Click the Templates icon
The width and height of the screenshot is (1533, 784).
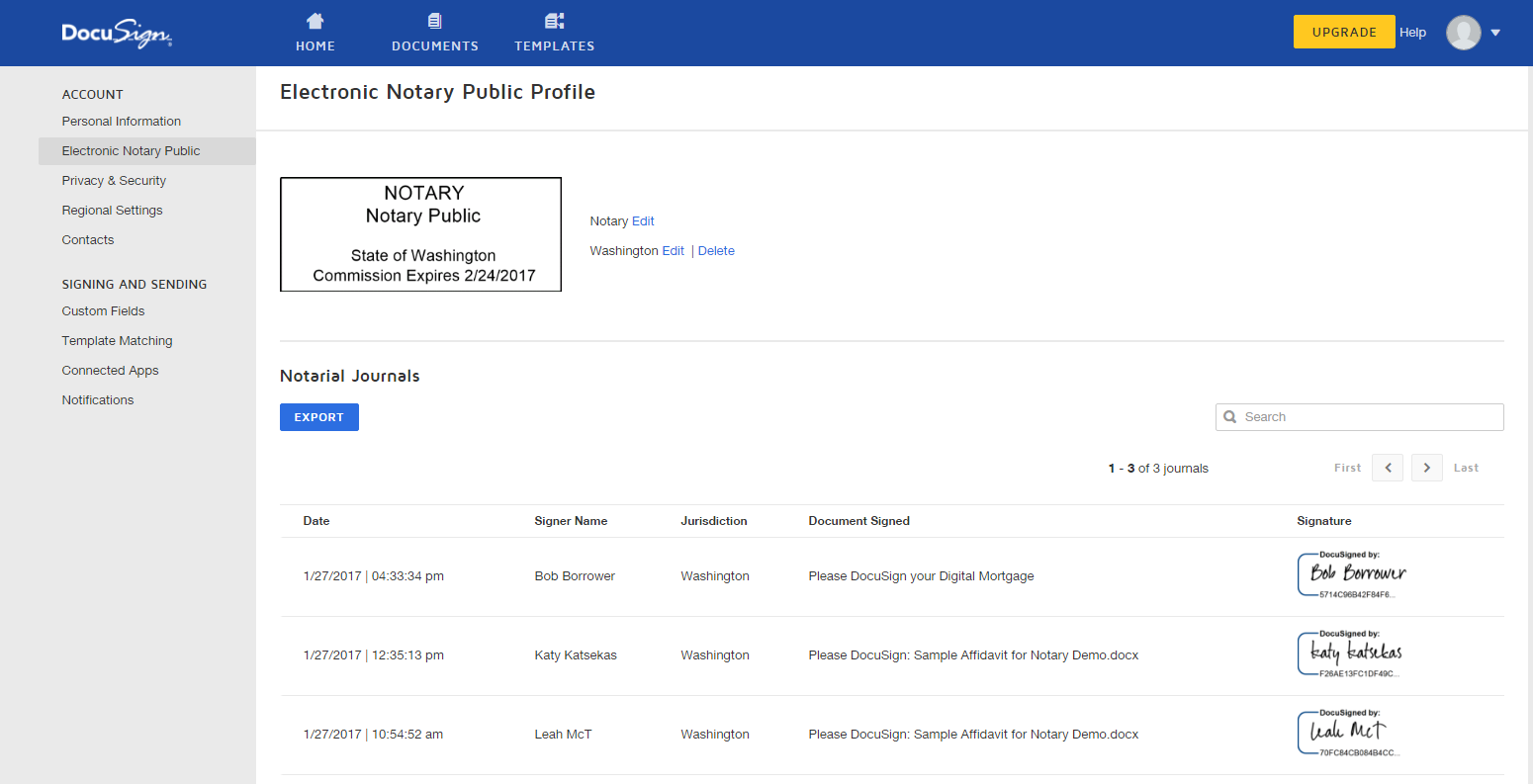[x=554, y=21]
